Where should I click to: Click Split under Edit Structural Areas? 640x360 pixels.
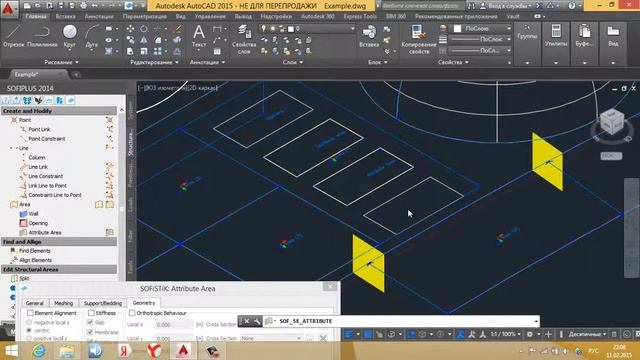(24, 278)
